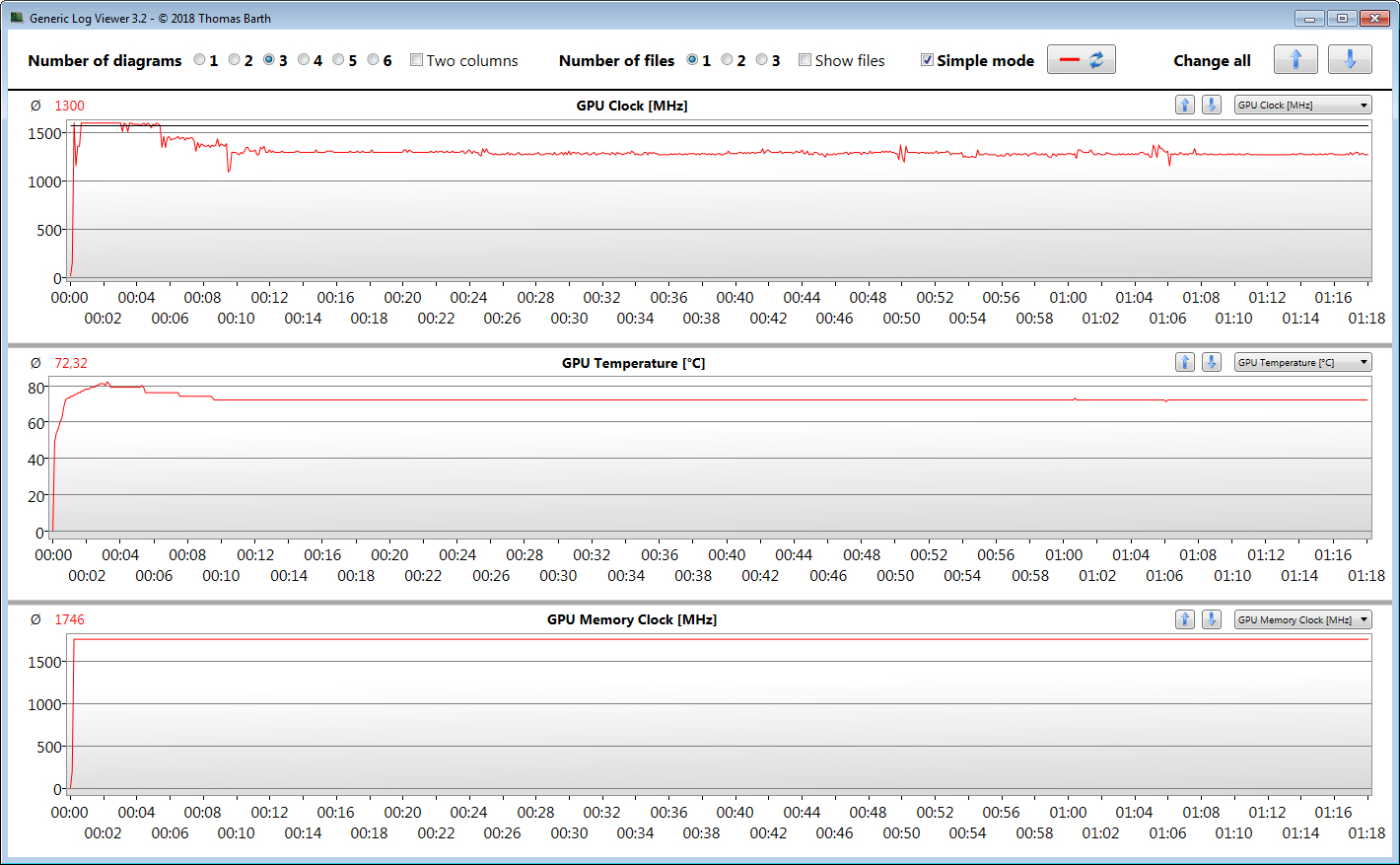1400x865 pixels.
Task: Set number of files to 2
Action: (x=727, y=60)
